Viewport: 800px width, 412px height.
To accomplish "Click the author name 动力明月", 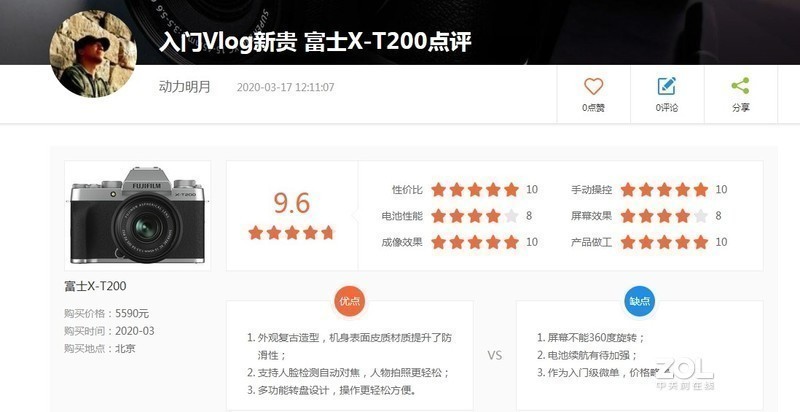I will 185,87.
